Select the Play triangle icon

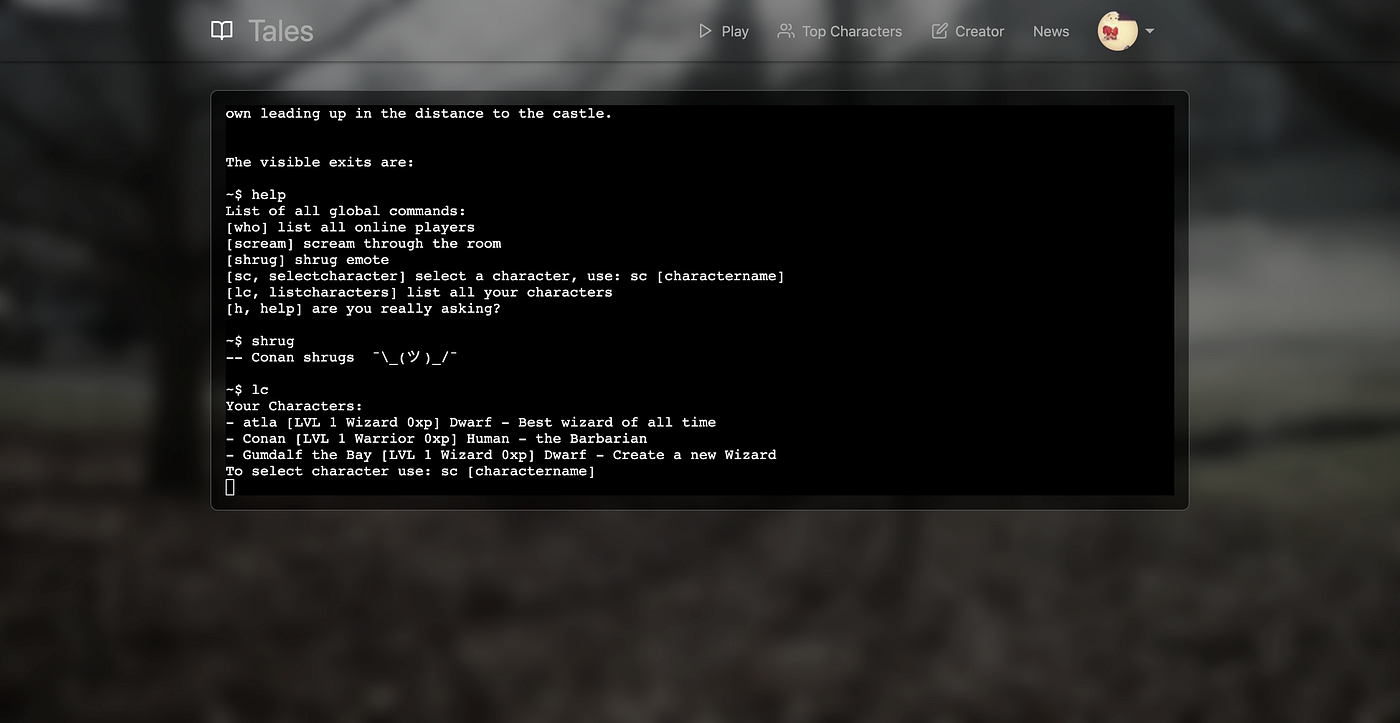point(704,30)
